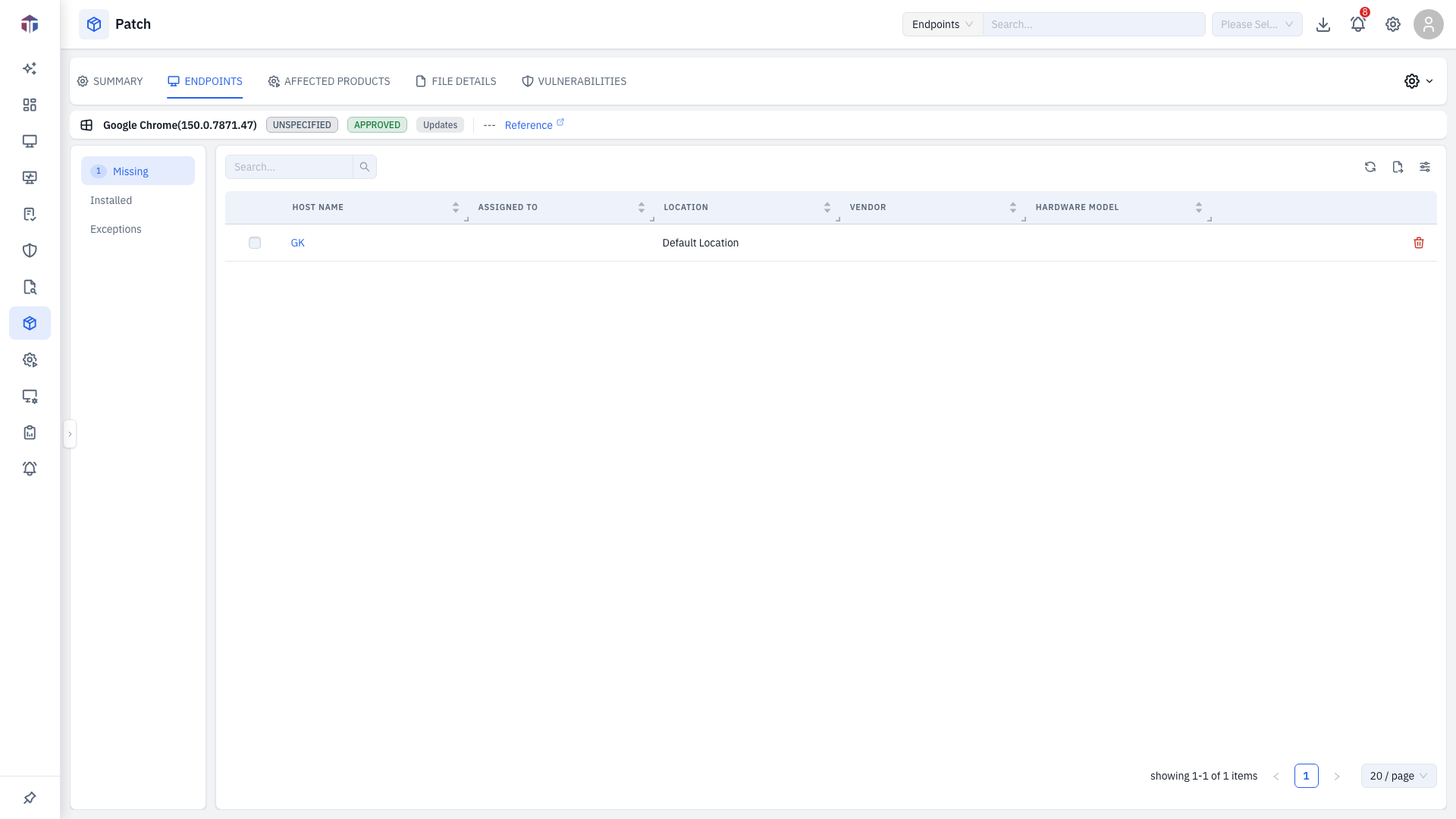This screenshot has width=1456, height=819.
Task: Open the dashboard icon in sidebar
Action: tap(30, 105)
